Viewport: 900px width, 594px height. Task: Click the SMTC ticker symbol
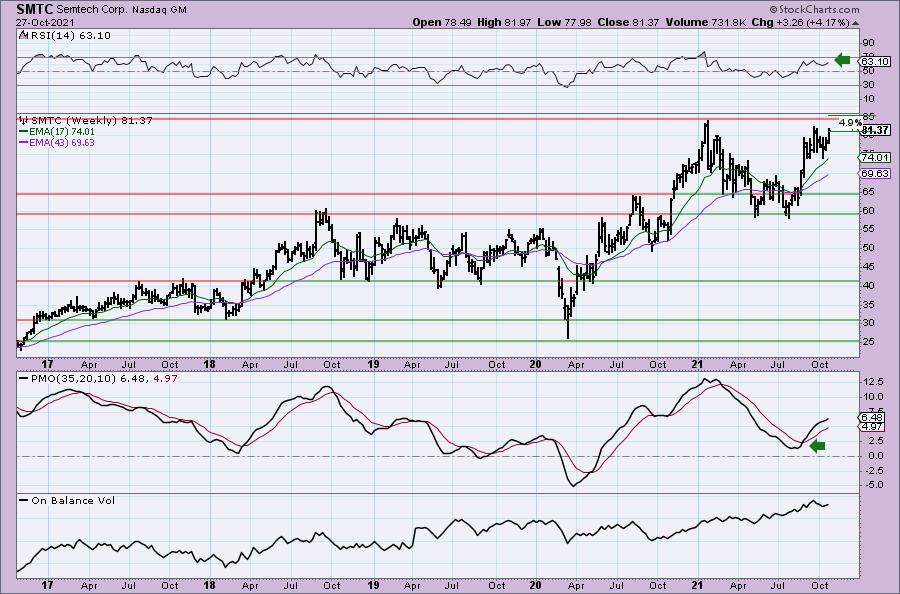click(x=35, y=9)
